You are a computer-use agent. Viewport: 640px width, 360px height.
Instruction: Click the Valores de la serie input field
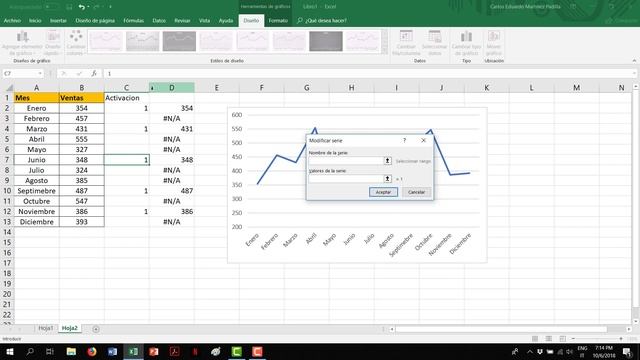click(346, 178)
